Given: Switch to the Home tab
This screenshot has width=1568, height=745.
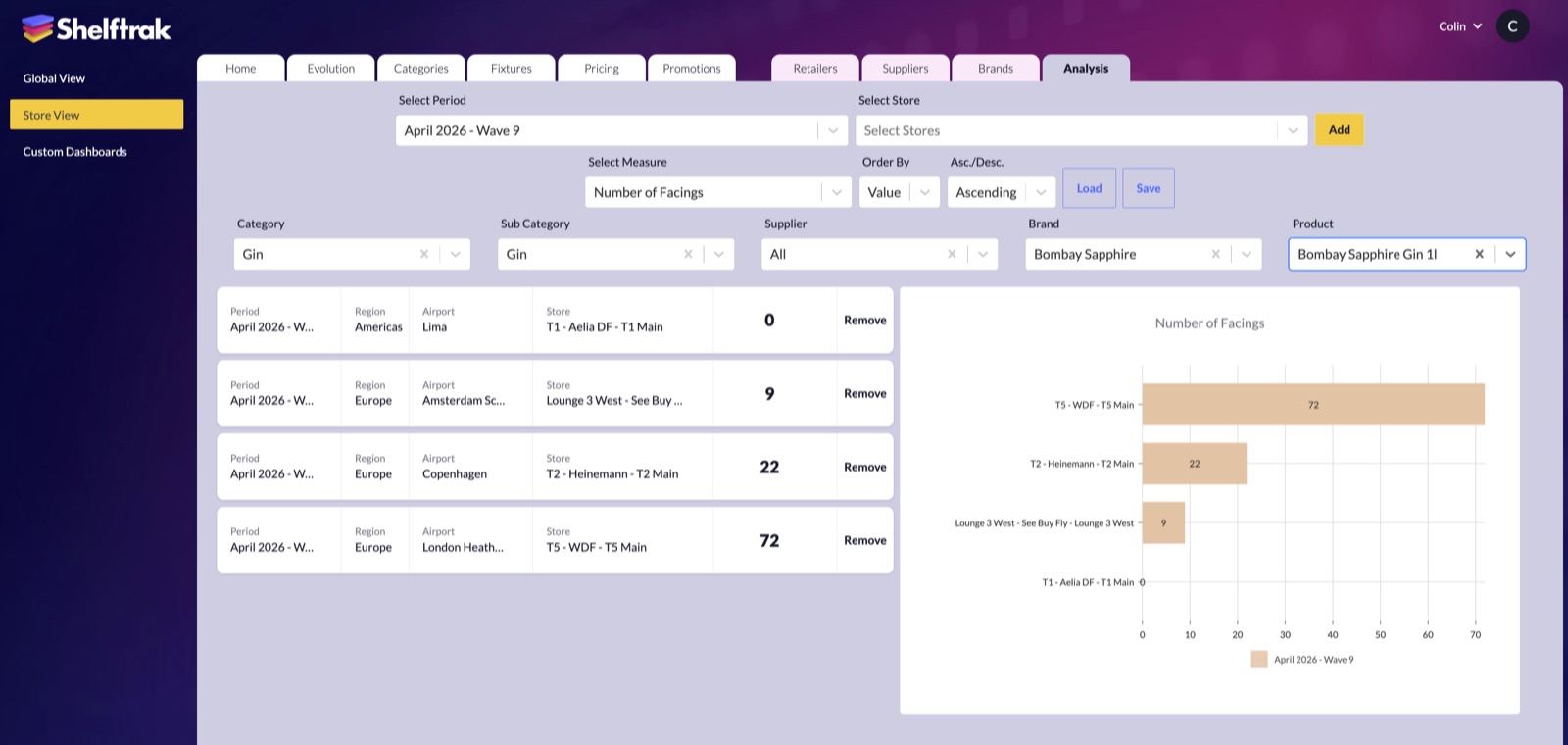Looking at the screenshot, I should coord(240,68).
